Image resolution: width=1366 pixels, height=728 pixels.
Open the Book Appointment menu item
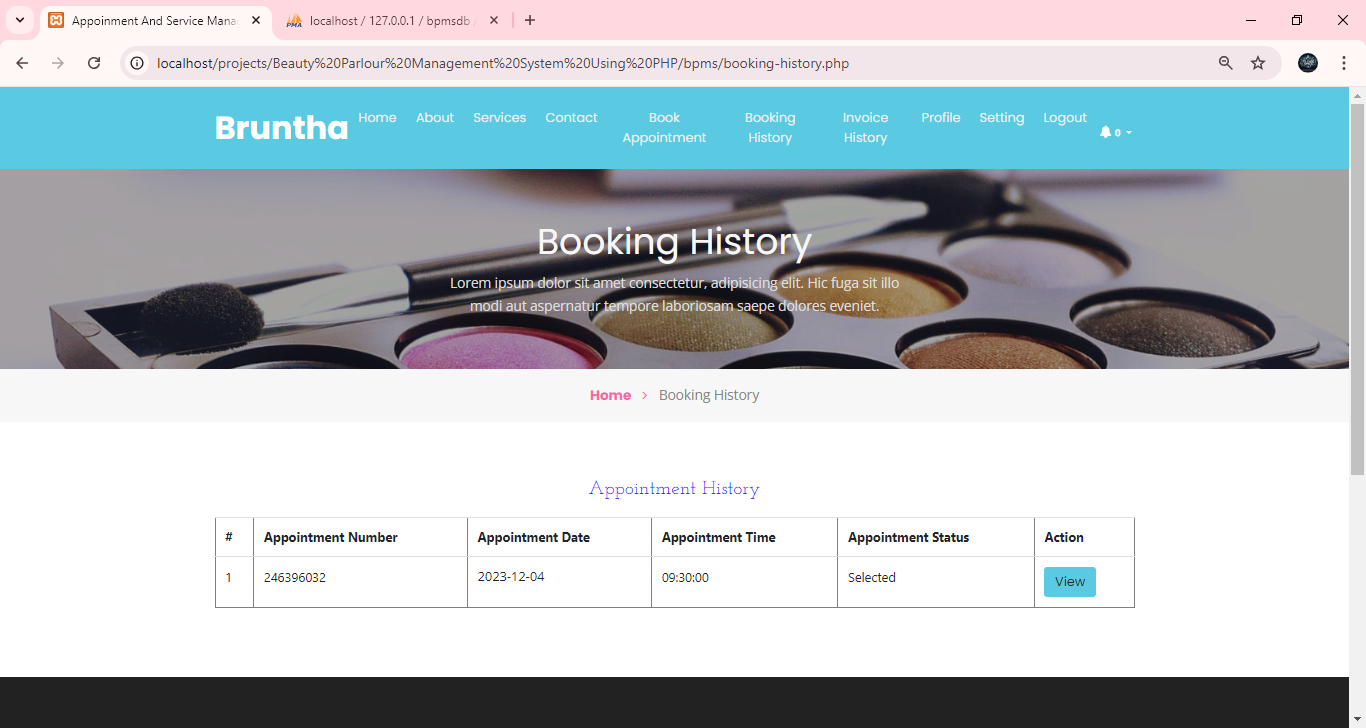click(x=664, y=128)
